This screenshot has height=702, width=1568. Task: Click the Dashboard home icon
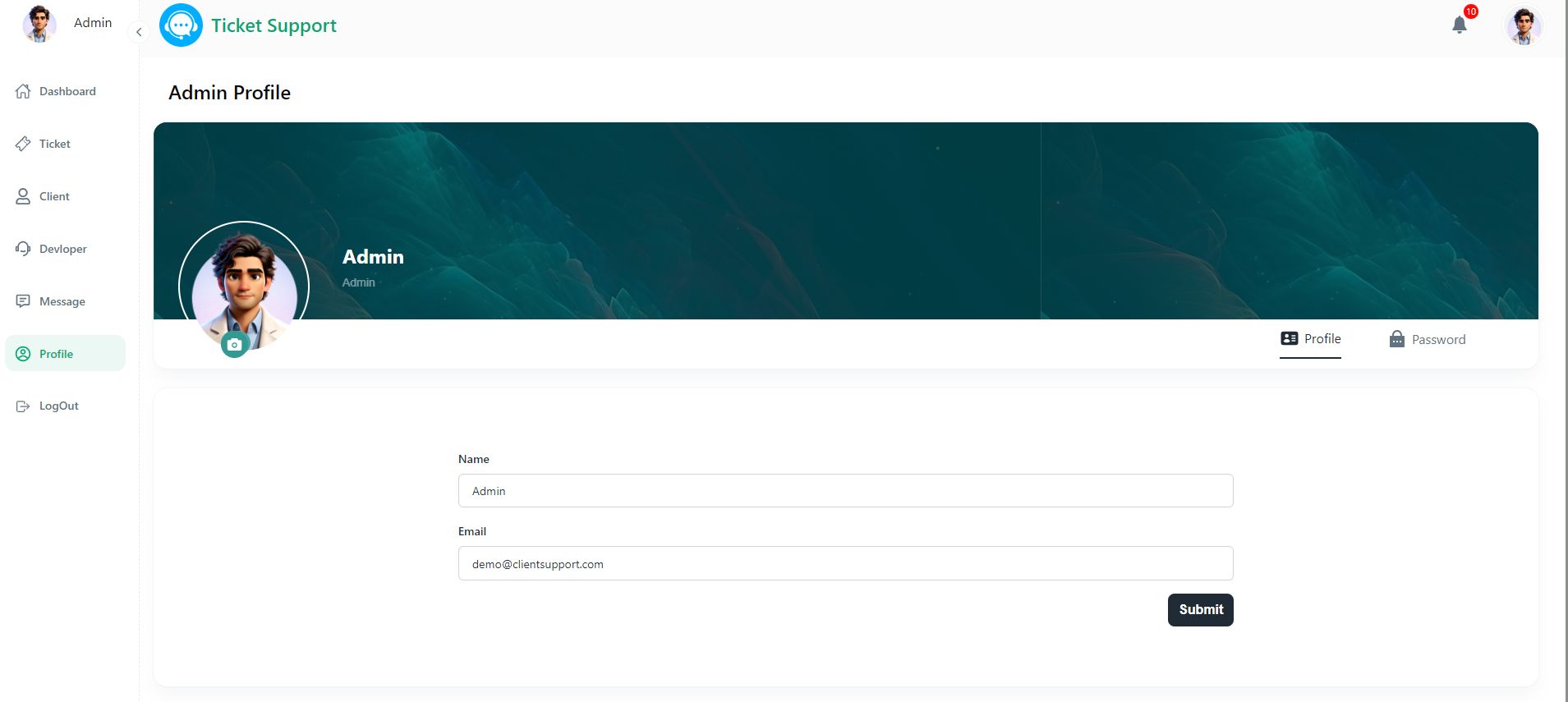coord(23,91)
